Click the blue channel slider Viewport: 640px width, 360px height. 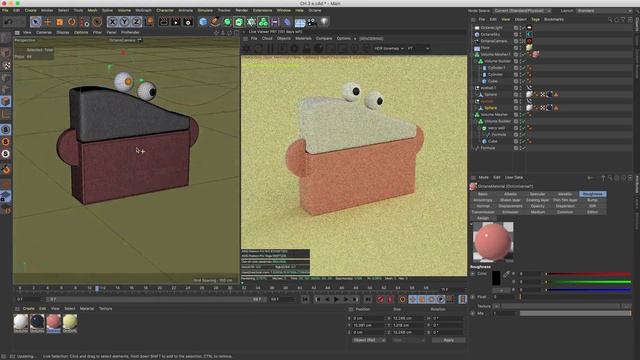click(x=588, y=290)
